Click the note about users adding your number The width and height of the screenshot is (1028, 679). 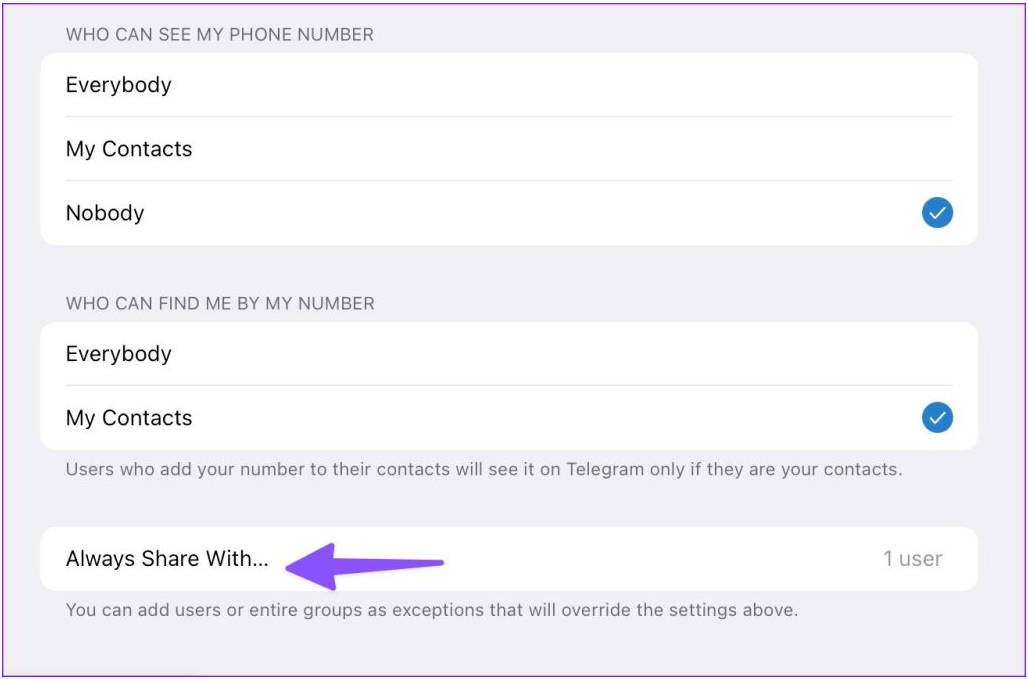[x=484, y=470]
